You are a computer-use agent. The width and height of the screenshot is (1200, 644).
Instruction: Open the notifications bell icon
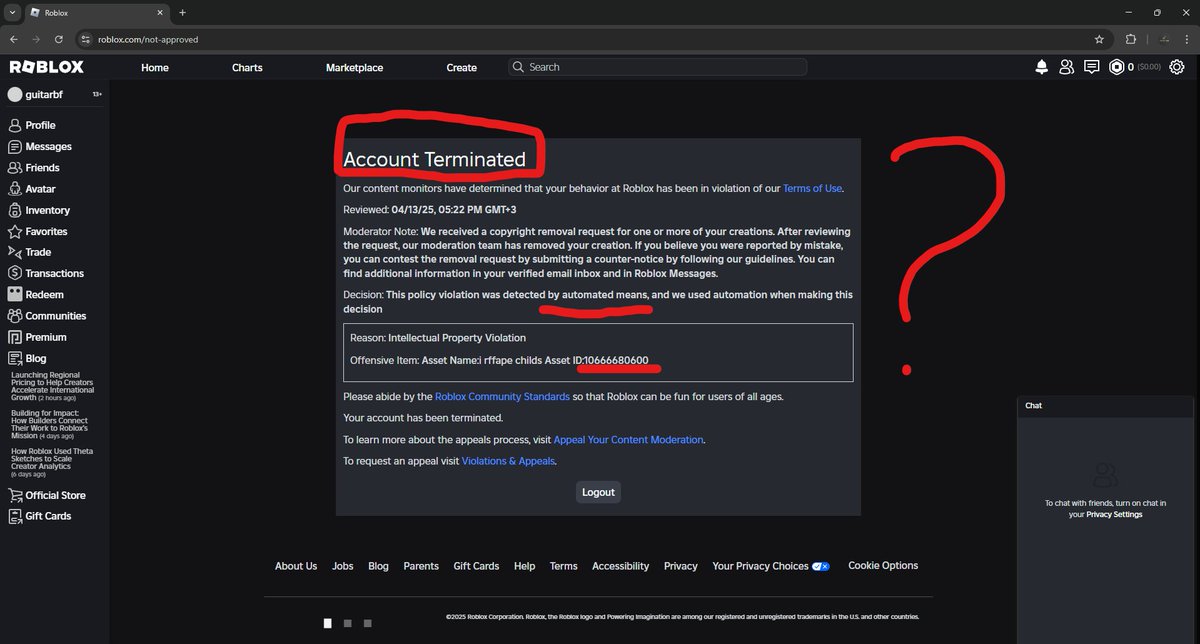point(1041,66)
